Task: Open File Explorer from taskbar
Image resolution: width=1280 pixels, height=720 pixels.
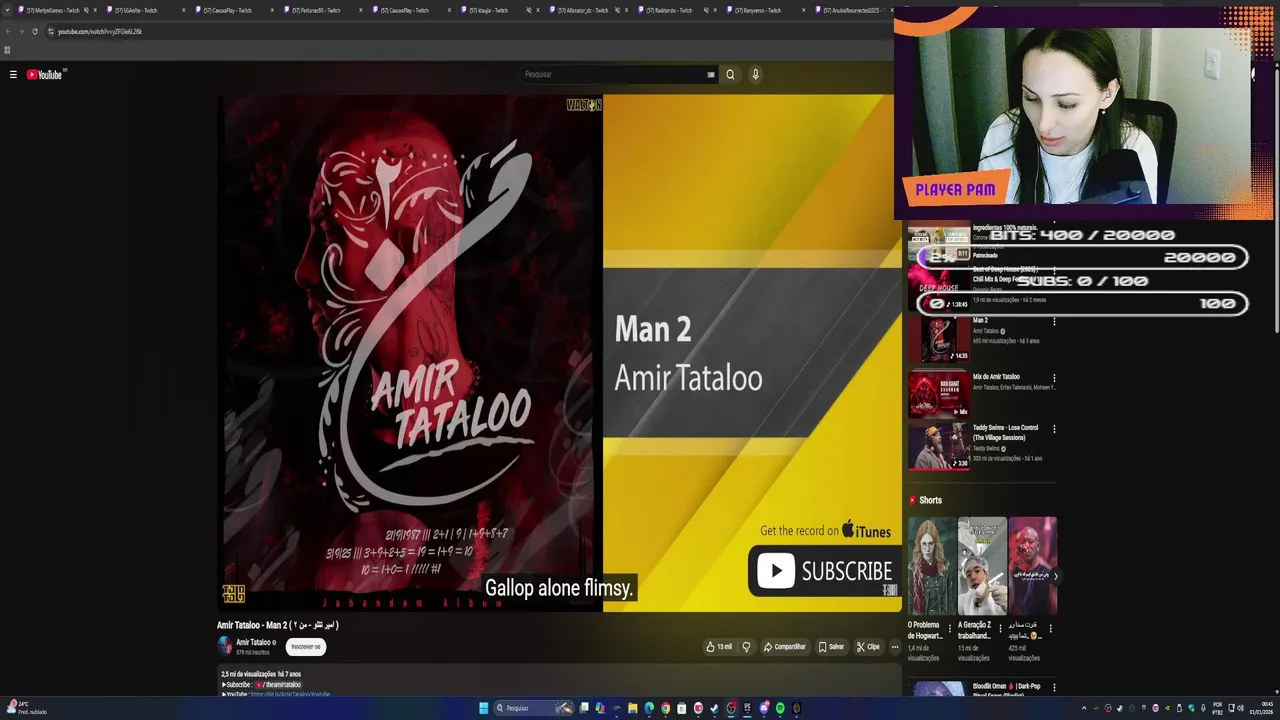Action: pyautogui.click(x=632, y=708)
